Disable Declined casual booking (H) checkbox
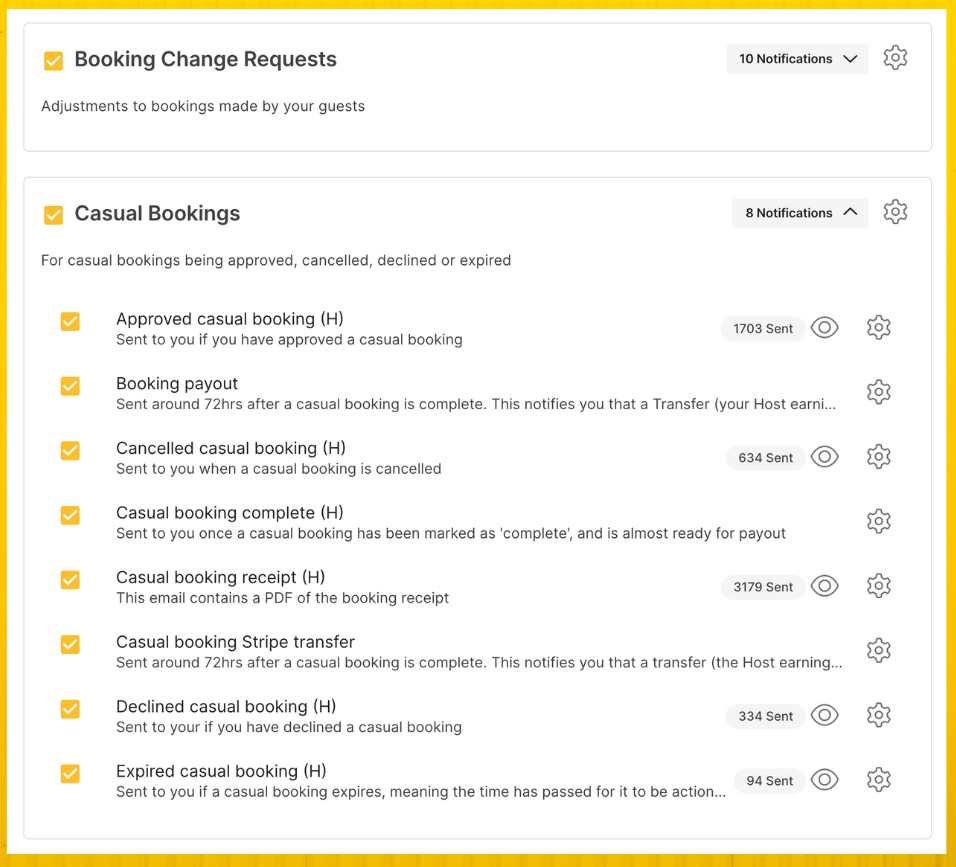This screenshot has height=867, width=956. click(x=70, y=709)
